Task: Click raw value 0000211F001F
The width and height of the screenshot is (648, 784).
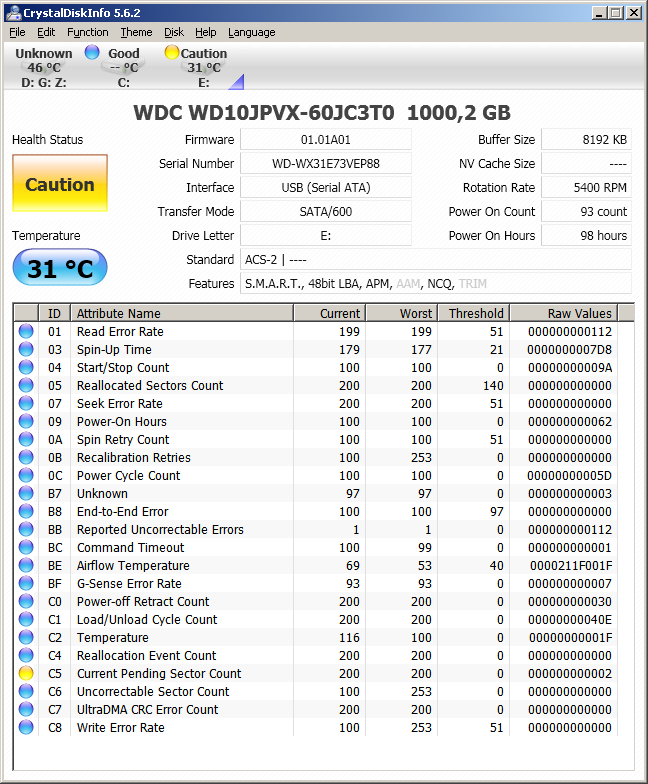Action: [571, 566]
